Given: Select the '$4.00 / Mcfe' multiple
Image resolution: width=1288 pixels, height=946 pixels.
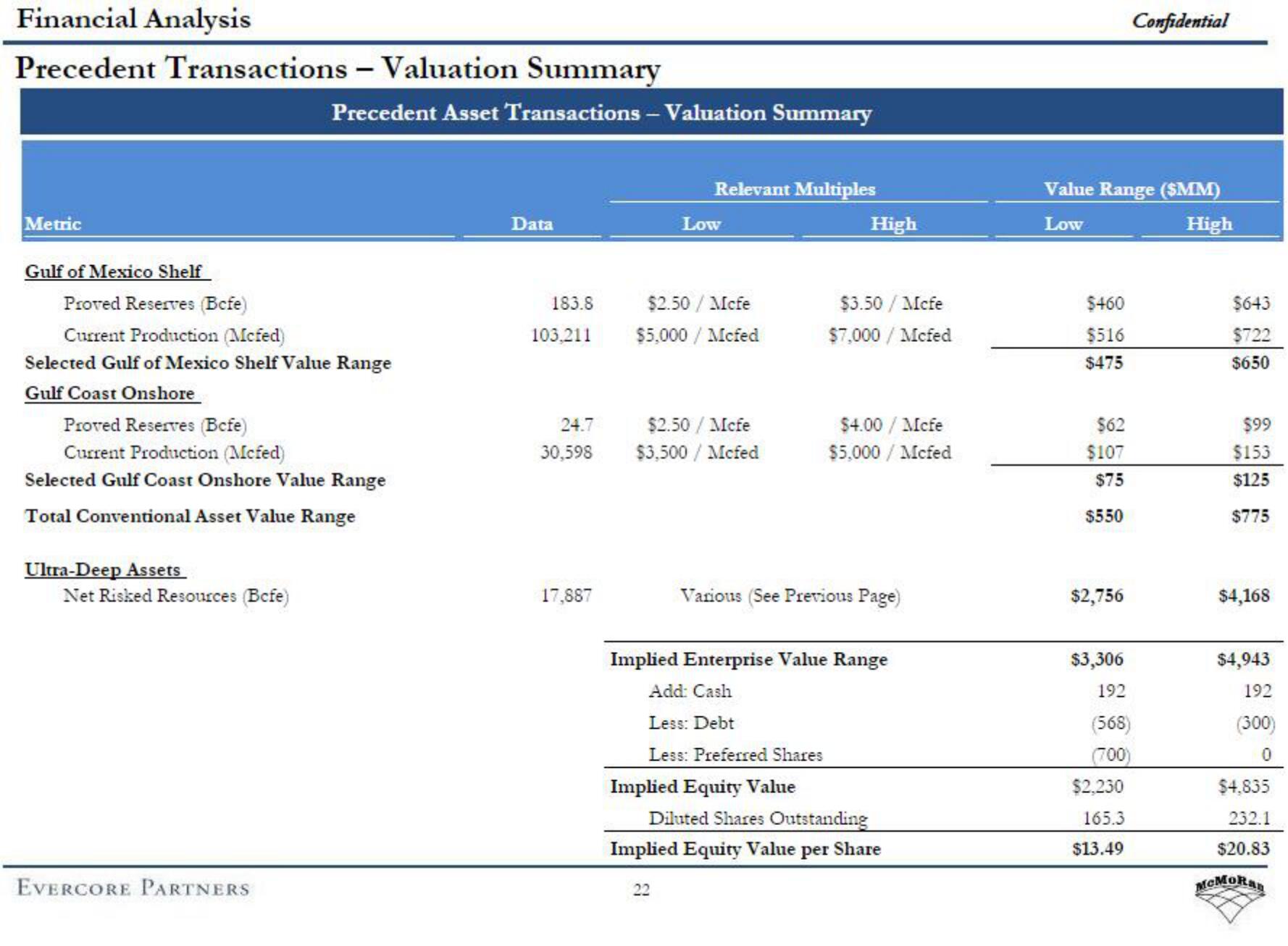Looking at the screenshot, I should click(891, 425).
